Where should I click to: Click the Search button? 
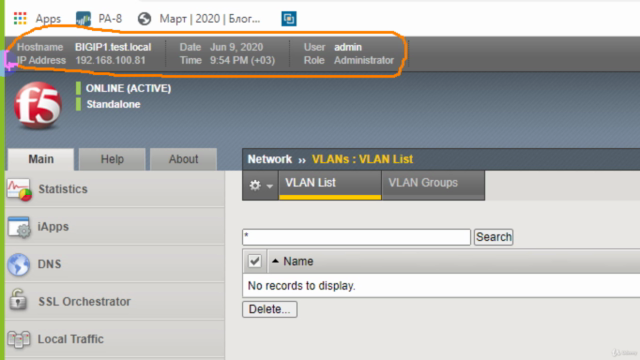493,237
